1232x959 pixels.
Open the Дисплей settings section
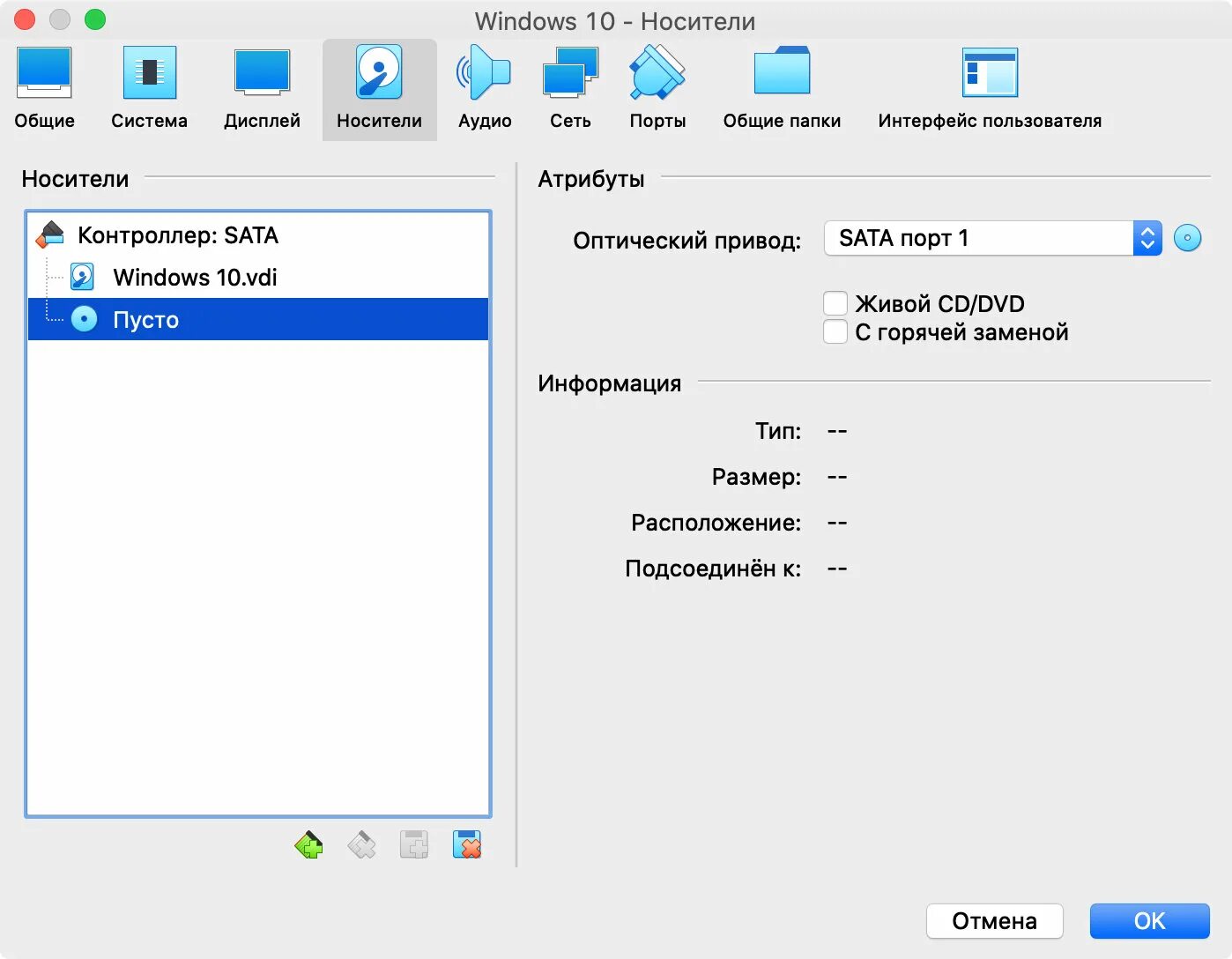(262, 84)
